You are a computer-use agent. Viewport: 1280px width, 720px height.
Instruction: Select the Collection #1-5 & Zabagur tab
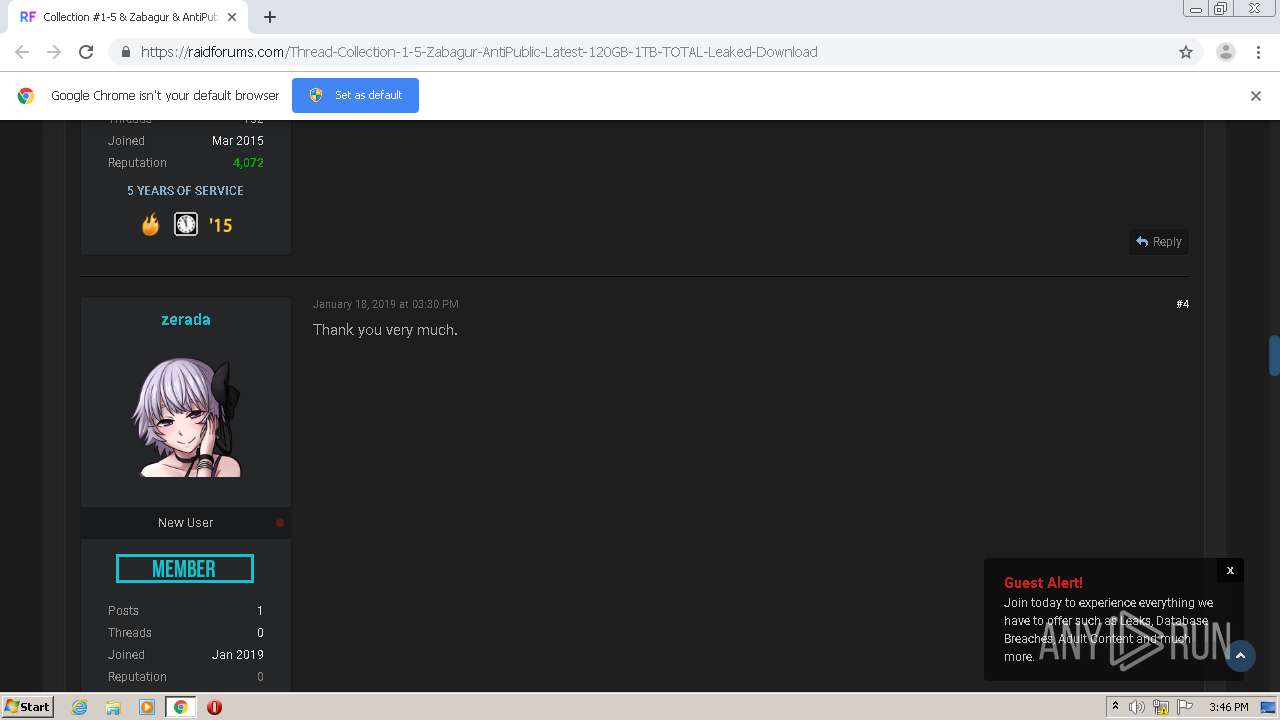click(x=128, y=17)
